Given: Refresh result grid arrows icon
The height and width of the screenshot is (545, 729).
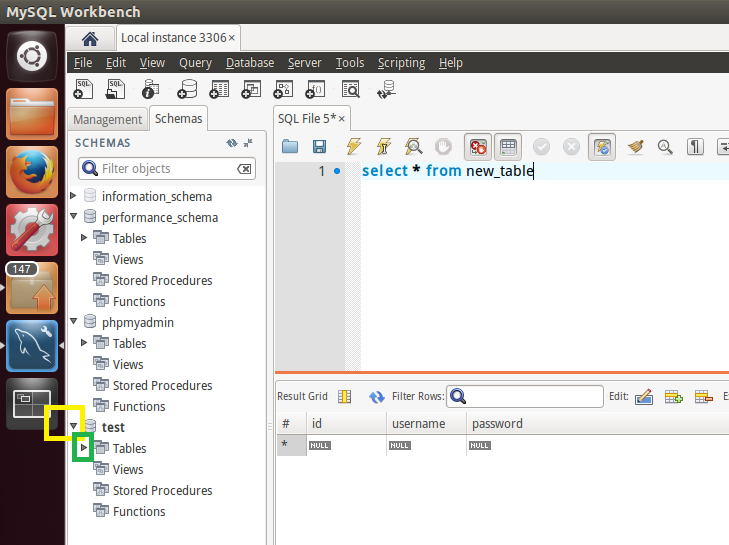Looking at the screenshot, I should pos(377,397).
